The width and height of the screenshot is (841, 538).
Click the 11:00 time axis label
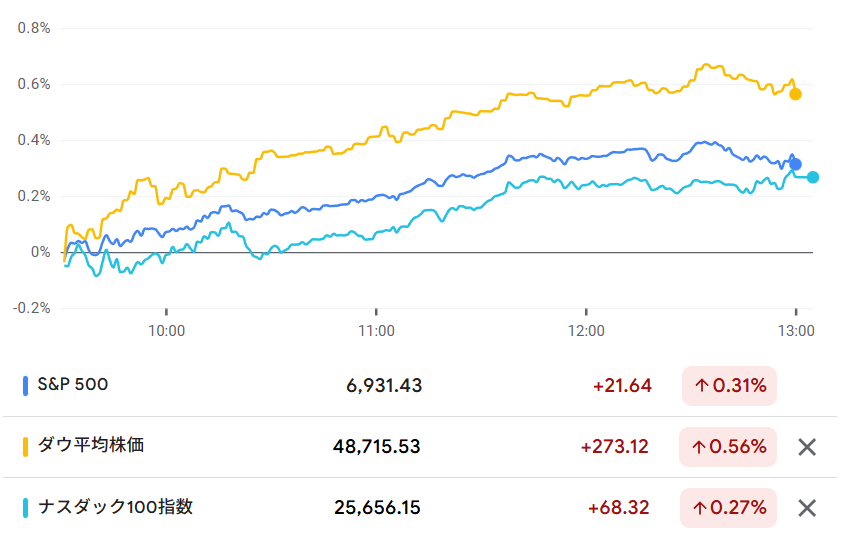(x=375, y=330)
